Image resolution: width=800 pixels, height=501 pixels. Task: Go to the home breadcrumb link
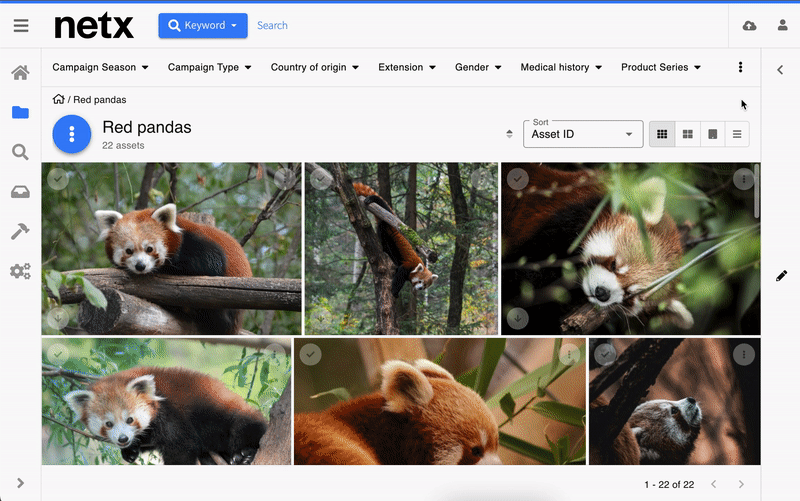tap(59, 99)
